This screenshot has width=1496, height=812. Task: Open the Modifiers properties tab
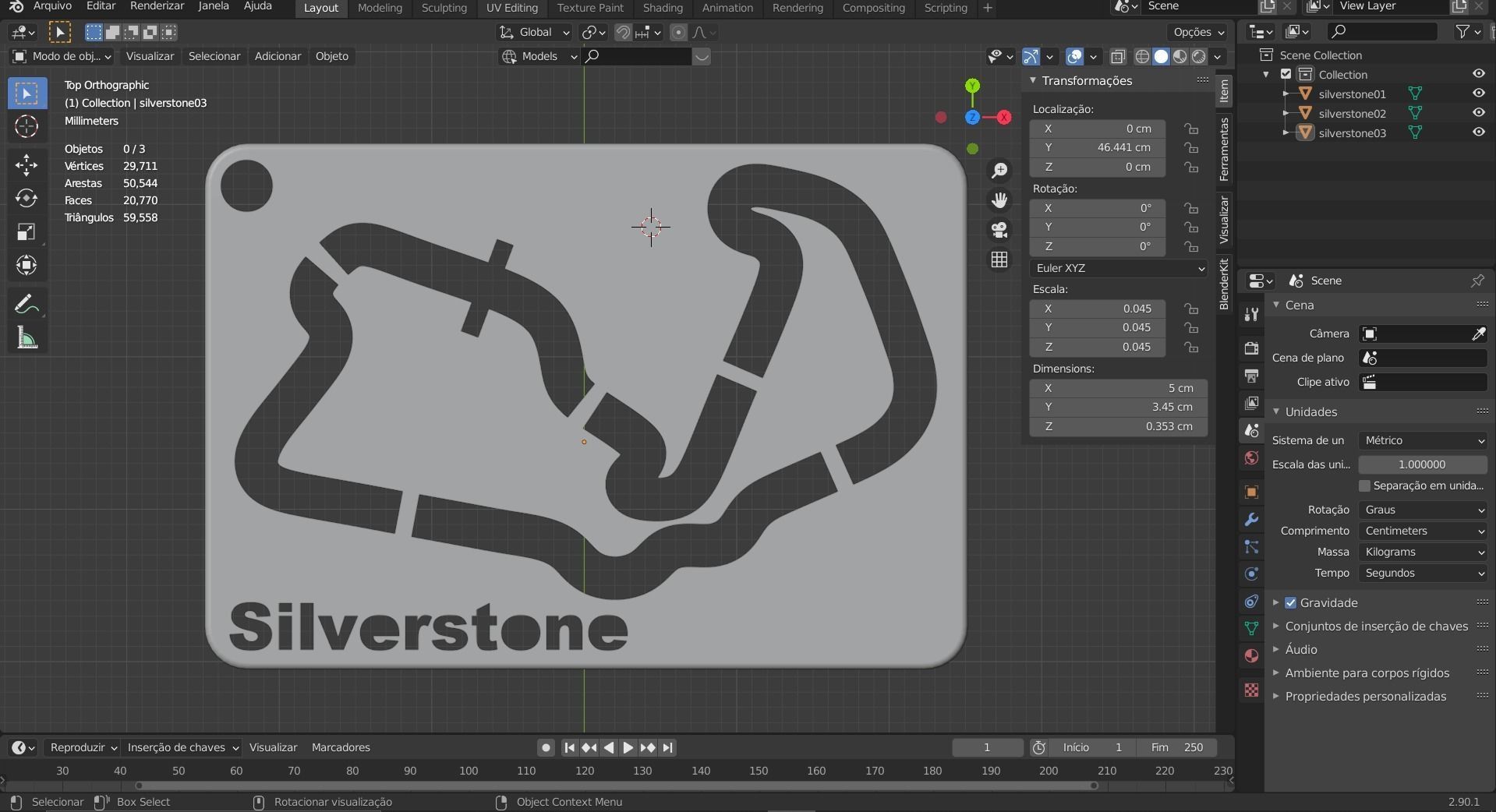(1250, 520)
